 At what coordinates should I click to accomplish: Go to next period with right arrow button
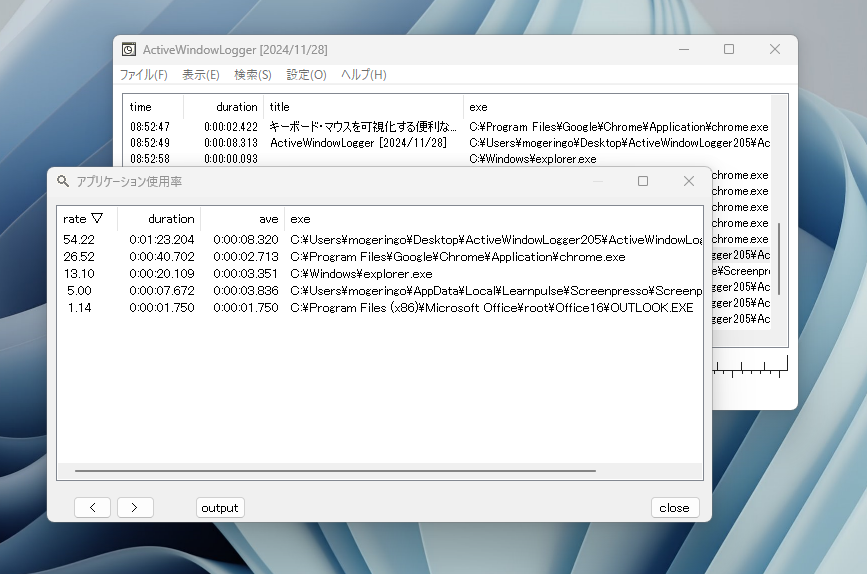pyautogui.click(x=135, y=508)
